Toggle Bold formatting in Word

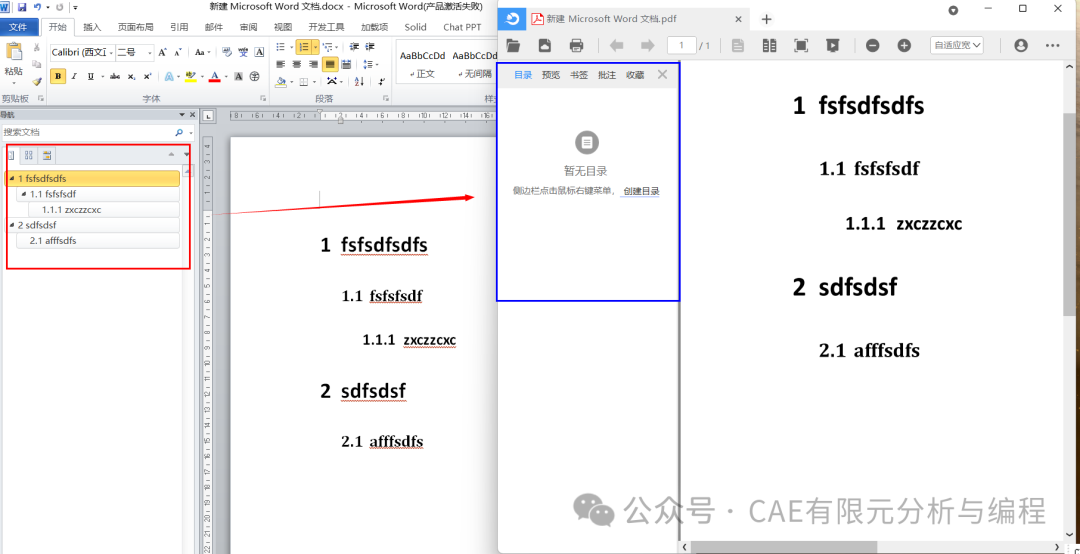tap(58, 76)
